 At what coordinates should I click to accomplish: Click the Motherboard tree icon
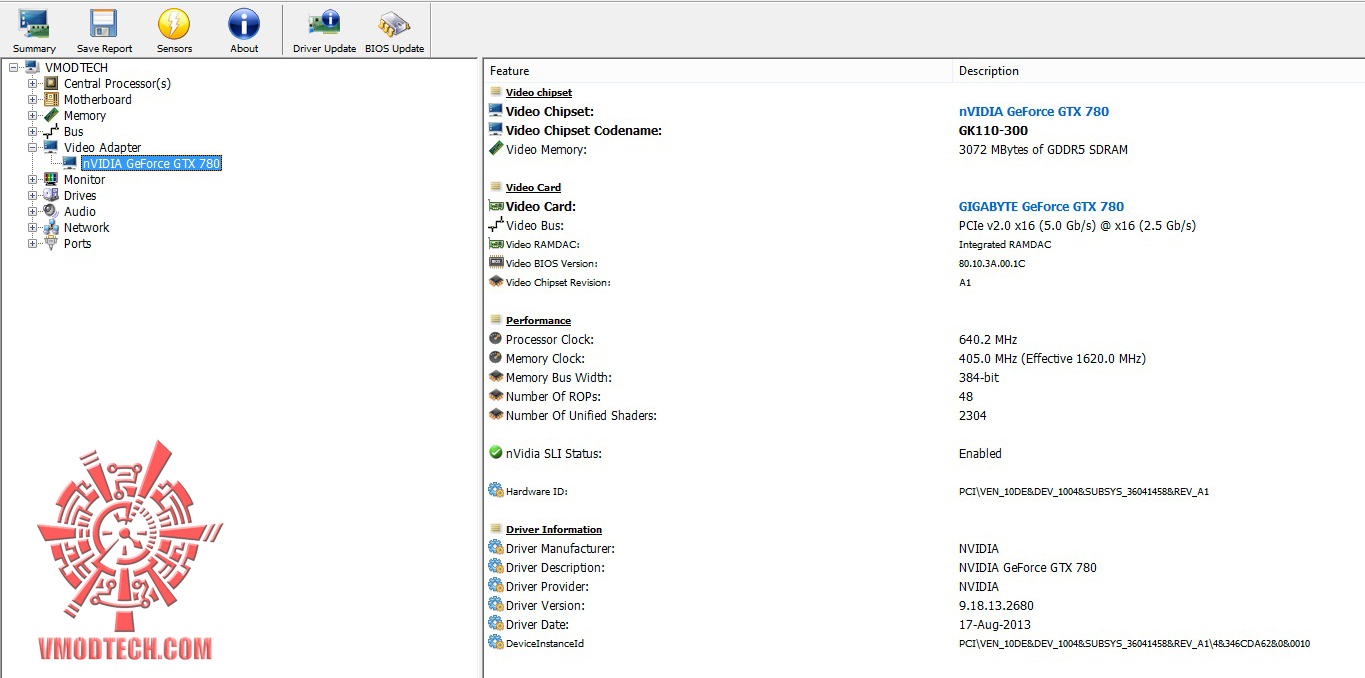click(51, 99)
